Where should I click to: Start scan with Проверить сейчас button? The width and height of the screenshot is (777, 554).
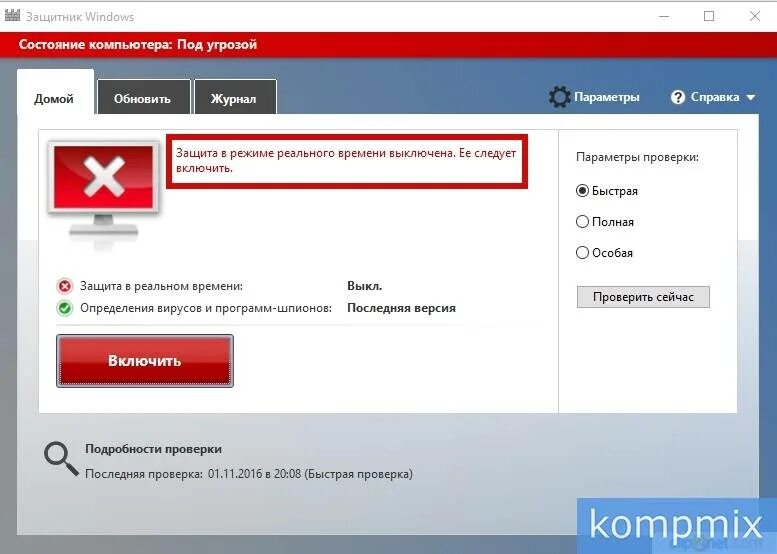pos(643,297)
